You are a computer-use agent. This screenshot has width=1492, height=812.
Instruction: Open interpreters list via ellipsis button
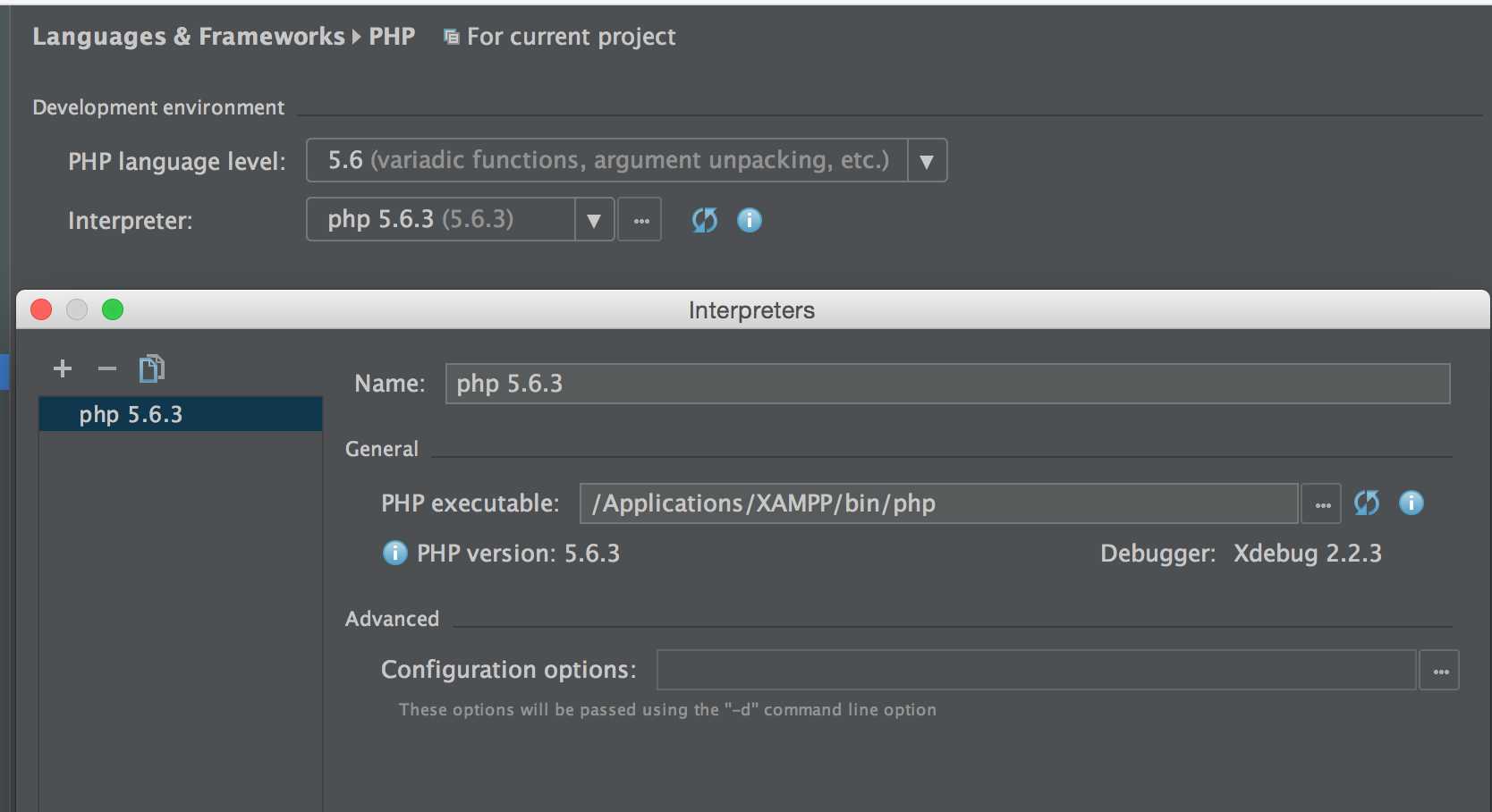tap(640, 219)
